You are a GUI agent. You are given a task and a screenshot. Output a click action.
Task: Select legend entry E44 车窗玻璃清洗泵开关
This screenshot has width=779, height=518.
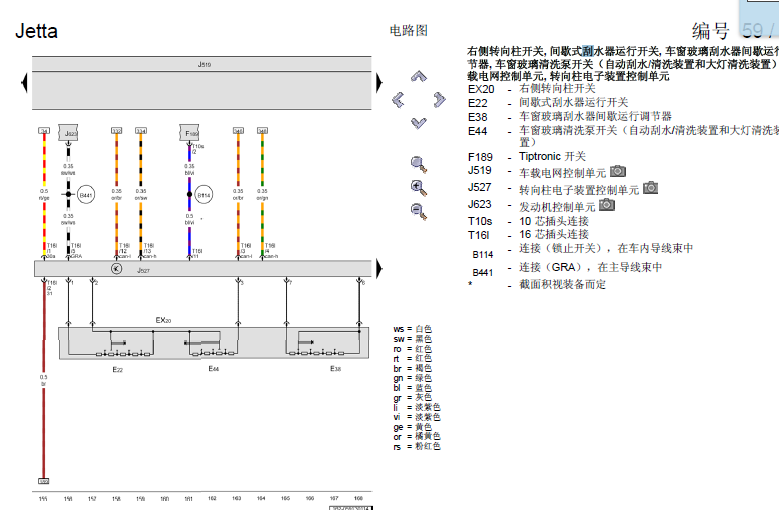(x=623, y=136)
